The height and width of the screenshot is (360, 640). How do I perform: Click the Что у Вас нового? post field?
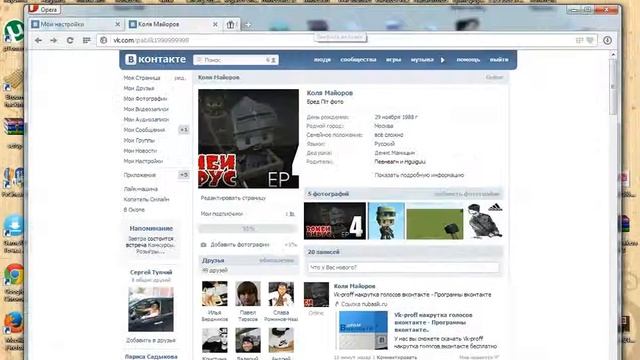[403, 268]
